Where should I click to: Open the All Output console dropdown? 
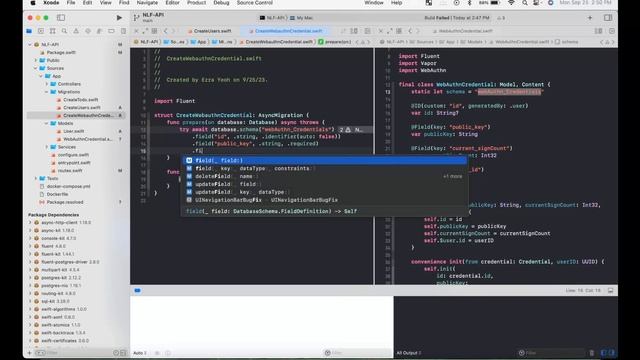[x=409, y=353]
